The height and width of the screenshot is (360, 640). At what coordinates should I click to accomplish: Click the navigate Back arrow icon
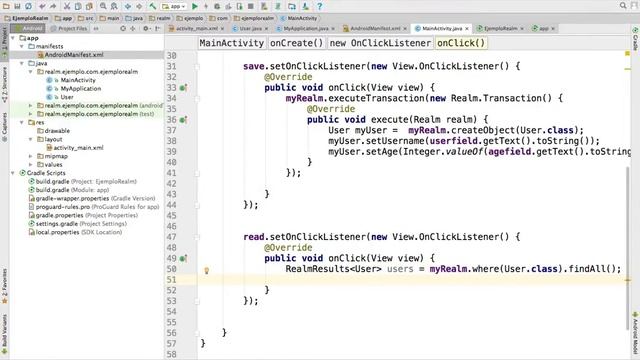128,6
